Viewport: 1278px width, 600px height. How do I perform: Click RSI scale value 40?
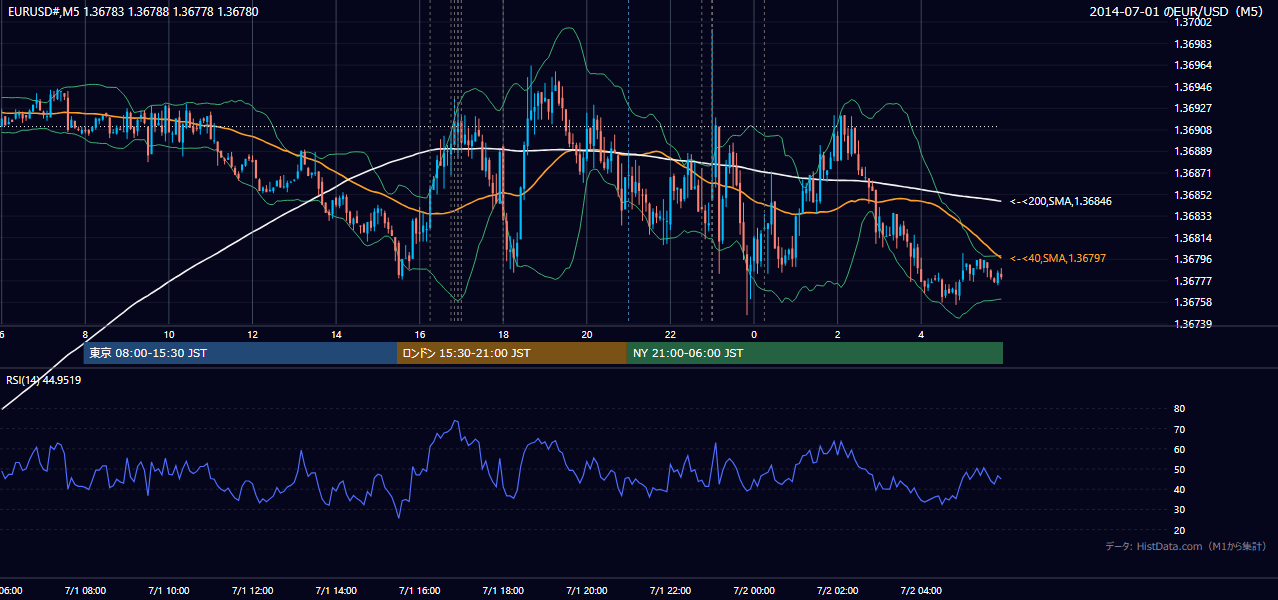(1179, 490)
